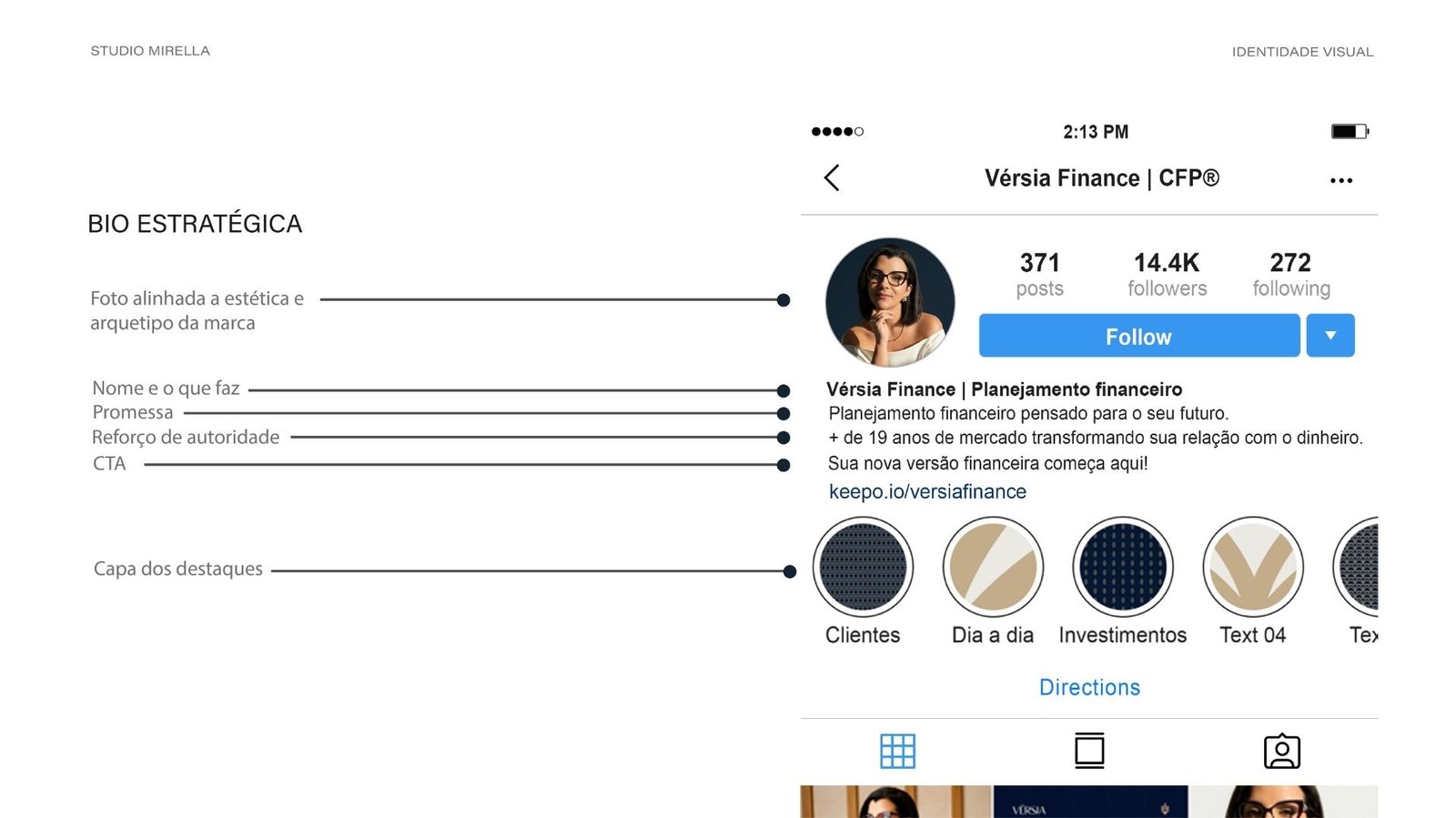Screen dimensions: 1456x818
Task: Open the three-dot more options menu
Action: pos(1340,180)
